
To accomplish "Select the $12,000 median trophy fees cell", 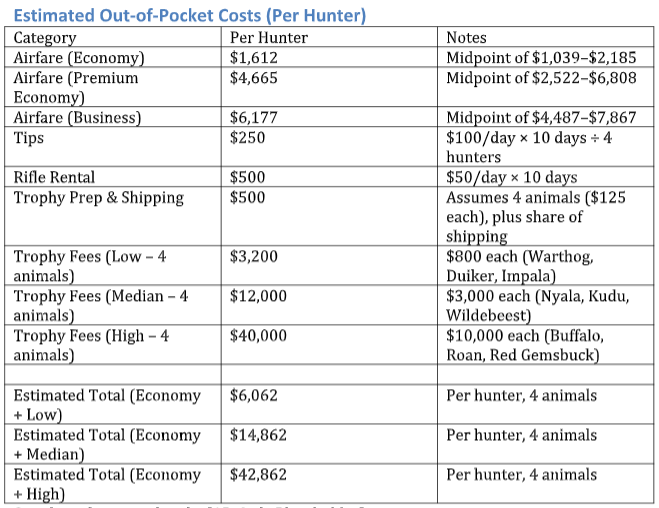I will 258,297.
